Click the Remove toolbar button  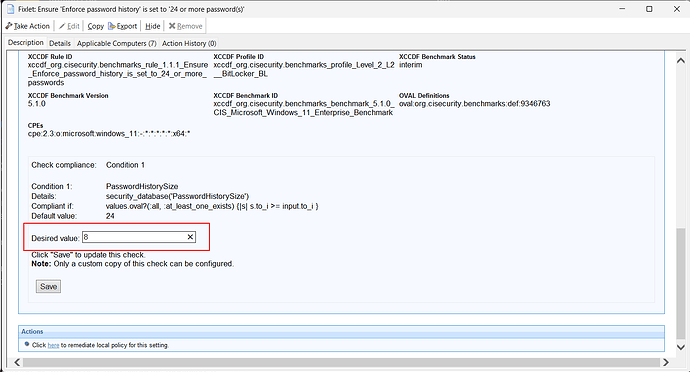[185, 26]
